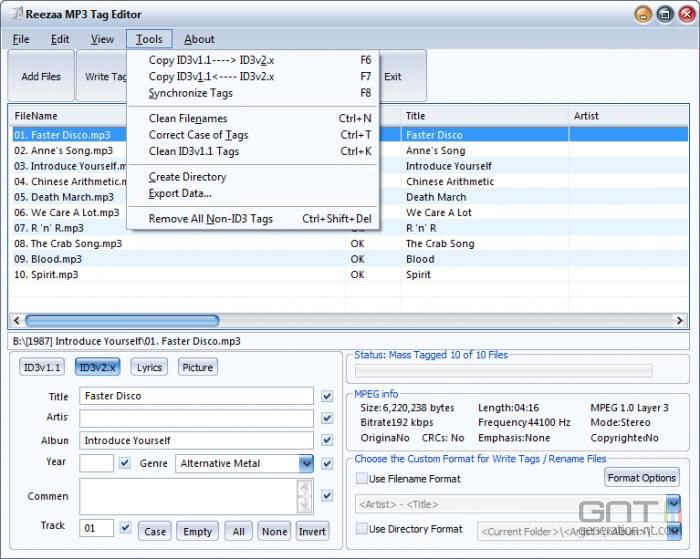Open Format Options
Screen dimensions: 700x559
(642, 478)
